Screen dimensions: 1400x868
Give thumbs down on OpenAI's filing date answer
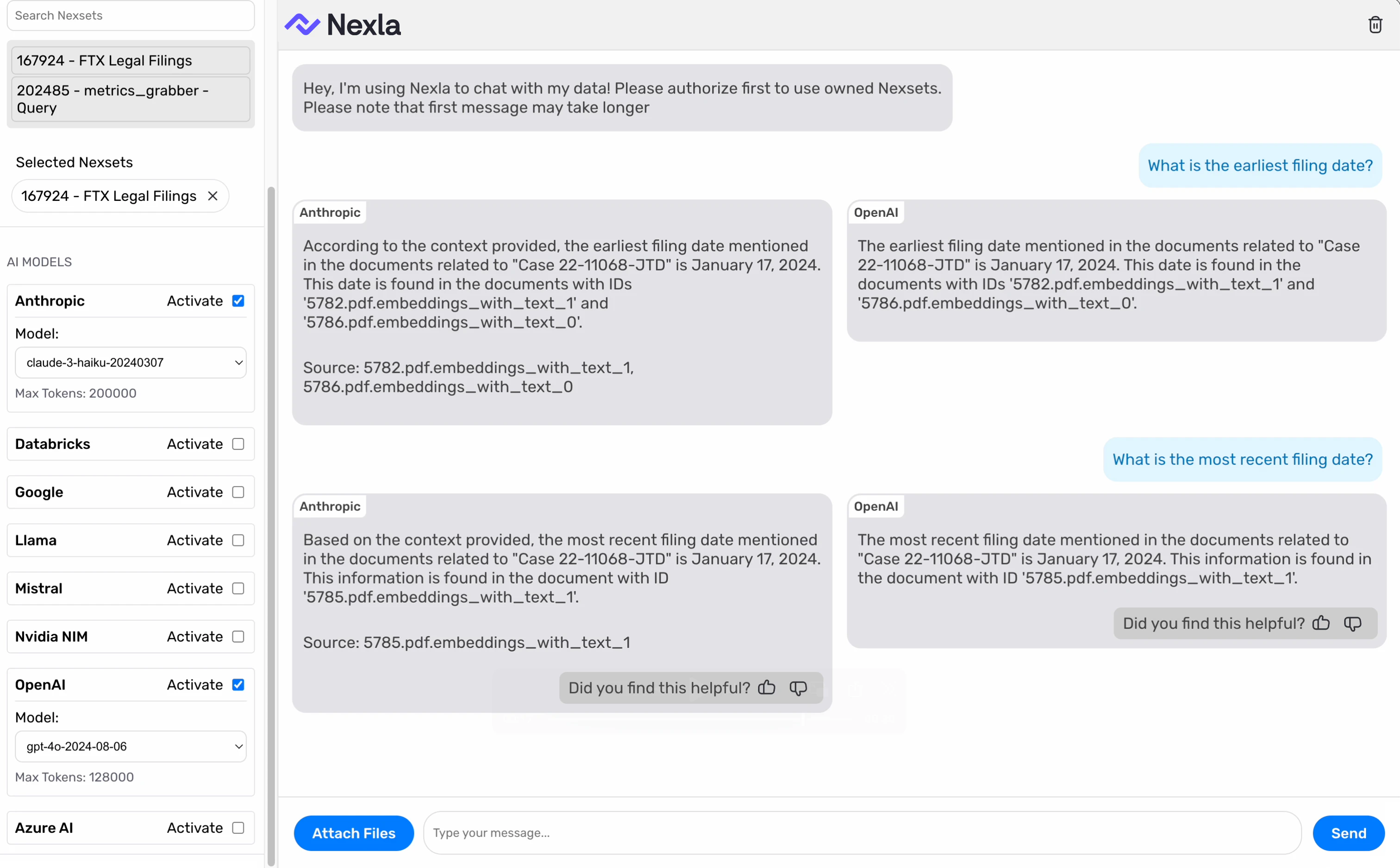coord(1353,624)
